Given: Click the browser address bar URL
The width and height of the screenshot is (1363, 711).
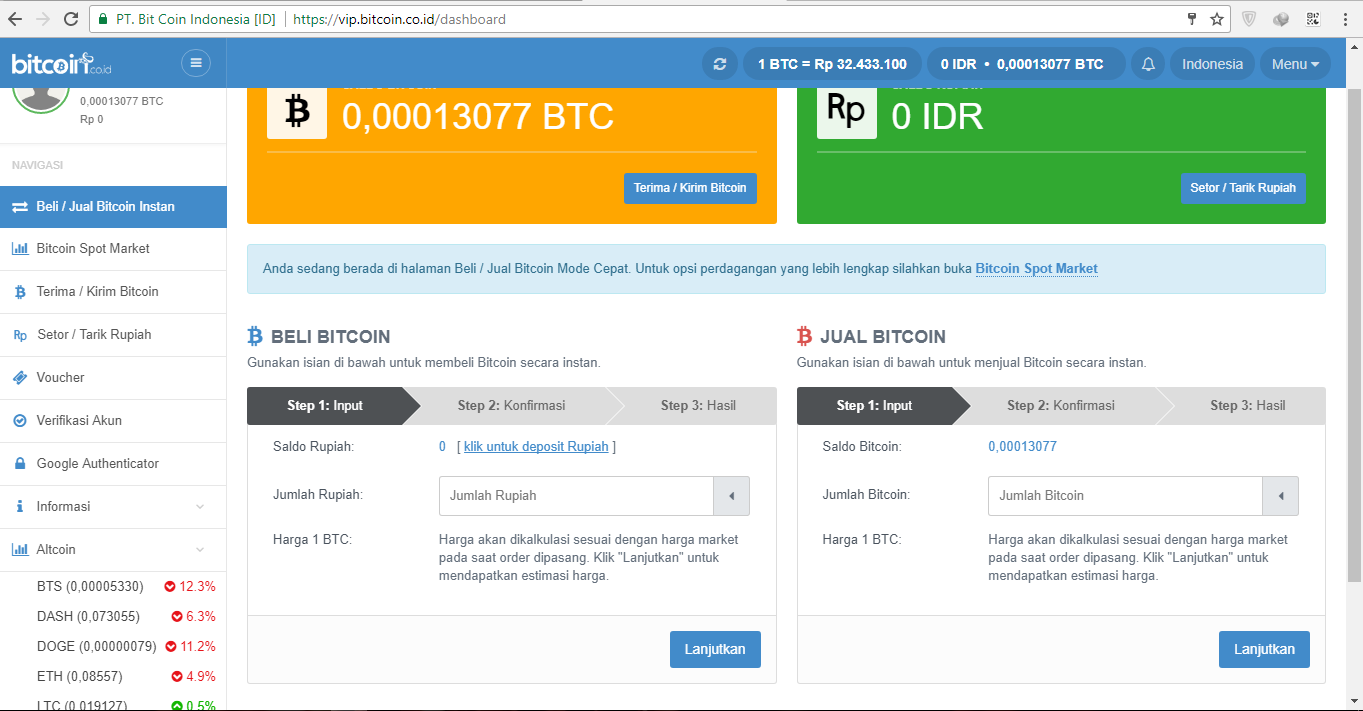Looking at the screenshot, I should point(399,19).
